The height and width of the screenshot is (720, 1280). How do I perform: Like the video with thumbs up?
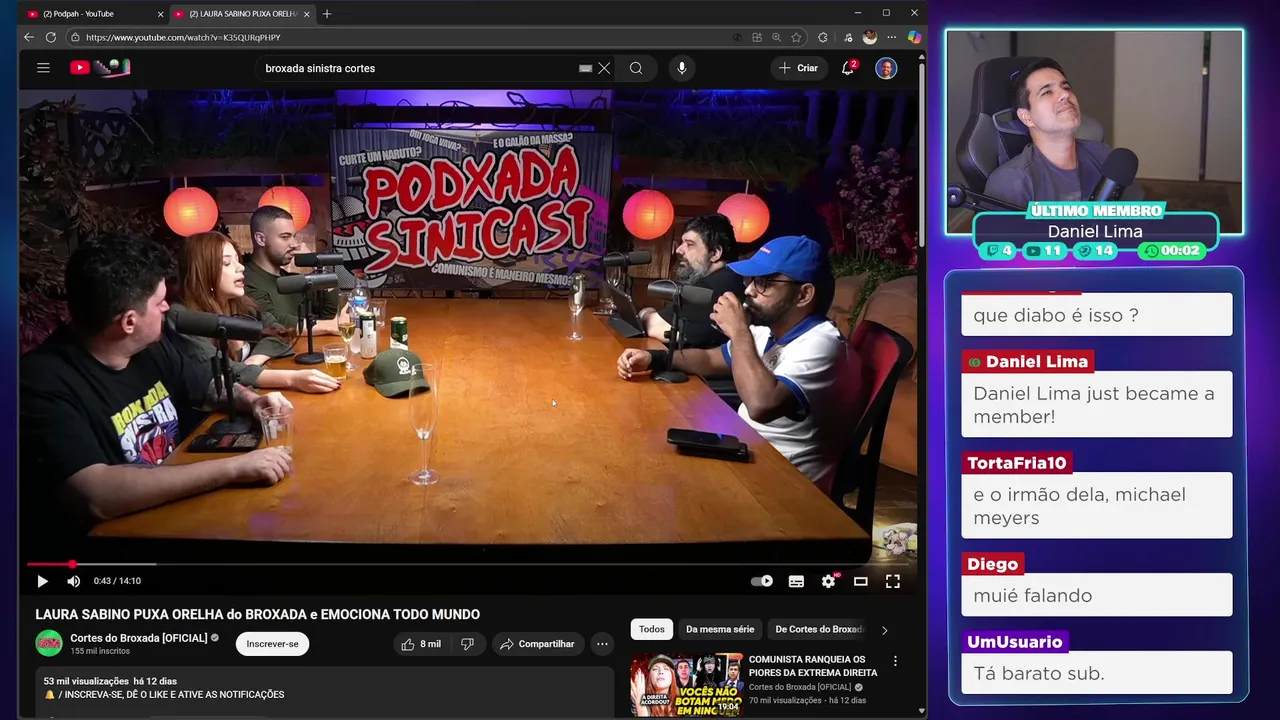pos(421,644)
